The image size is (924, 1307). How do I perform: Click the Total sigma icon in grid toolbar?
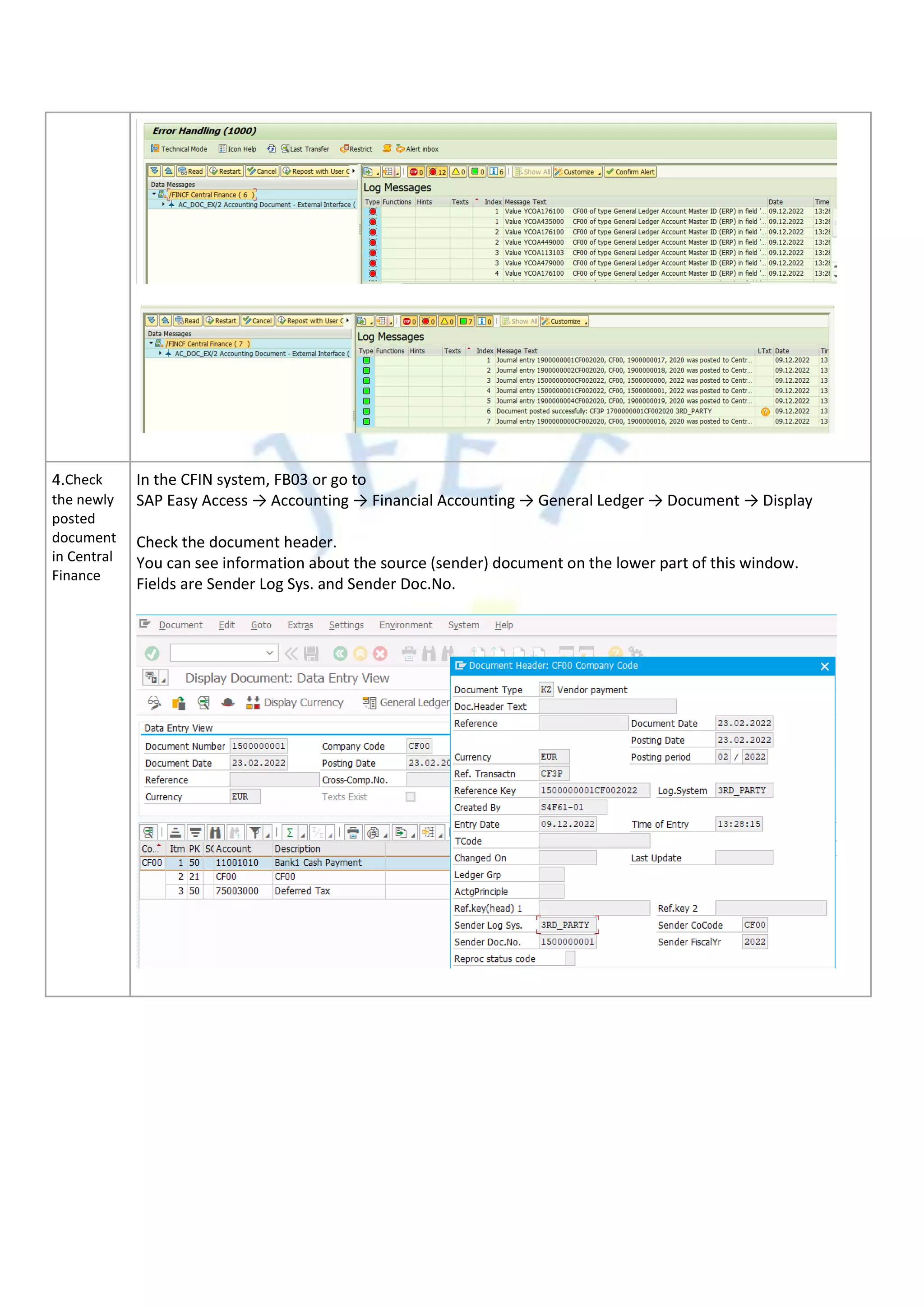pyautogui.click(x=290, y=833)
